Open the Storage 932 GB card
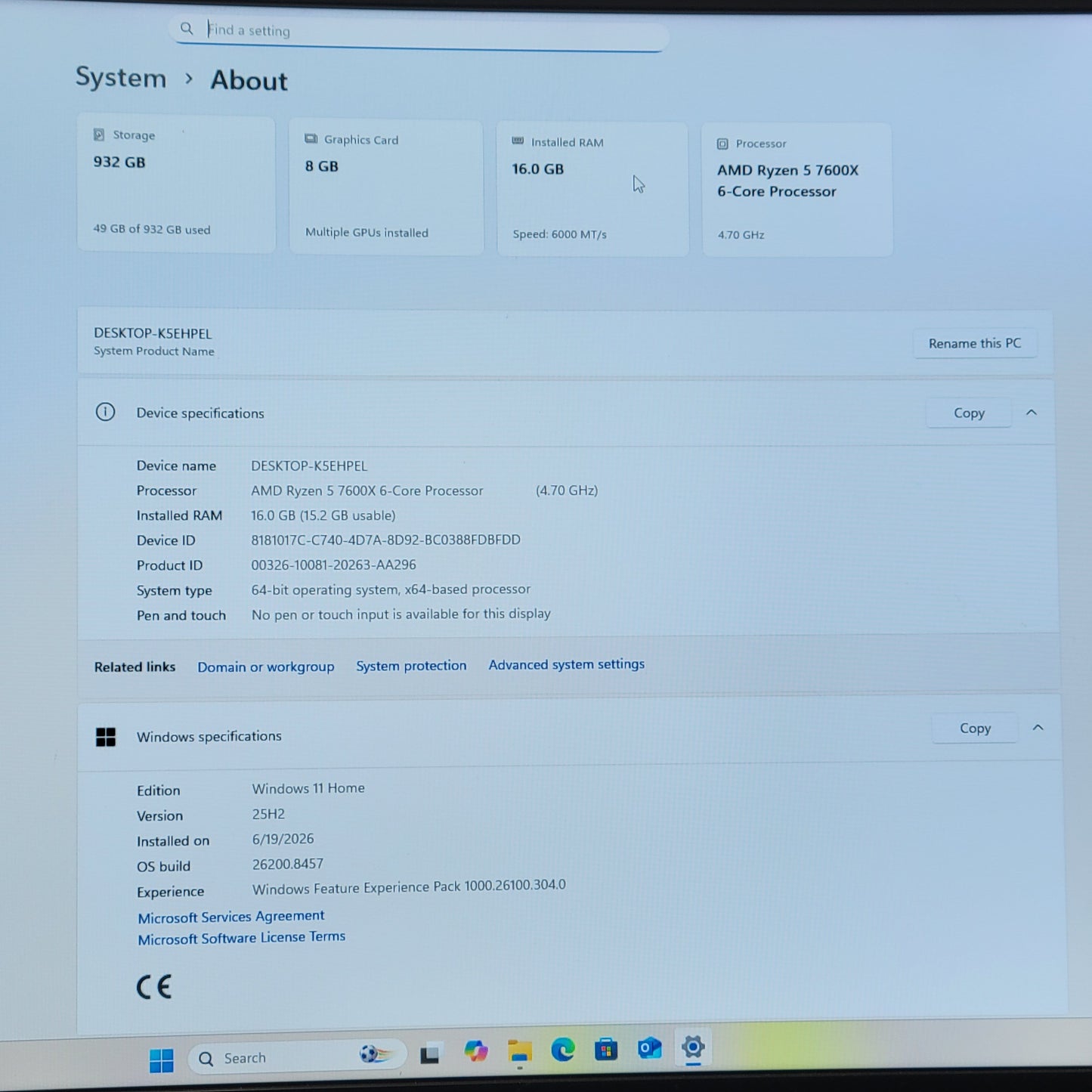The image size is (1092, 1092). [x=176, y=184]
